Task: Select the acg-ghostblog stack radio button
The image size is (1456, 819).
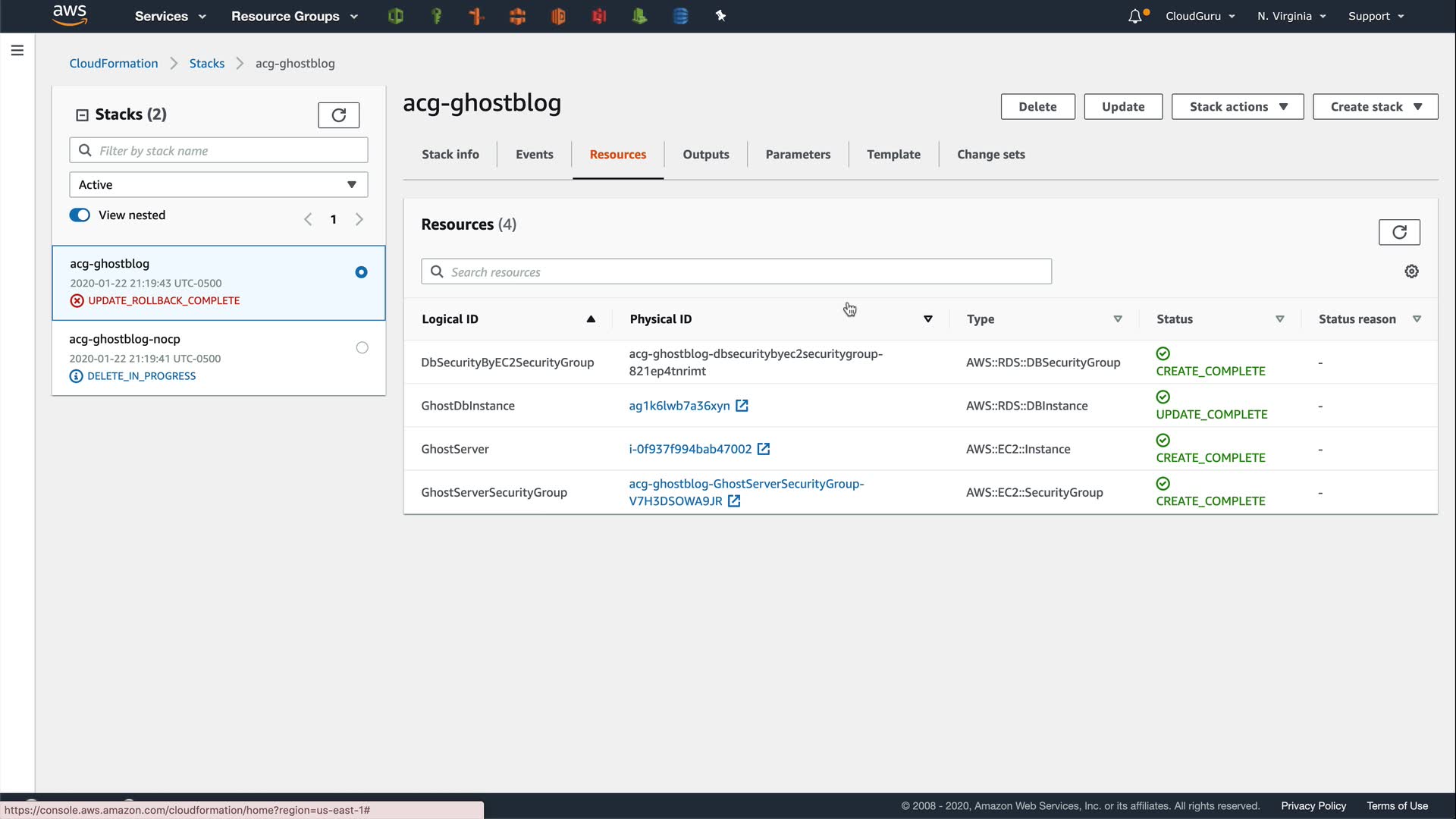Action: (361, 272)
